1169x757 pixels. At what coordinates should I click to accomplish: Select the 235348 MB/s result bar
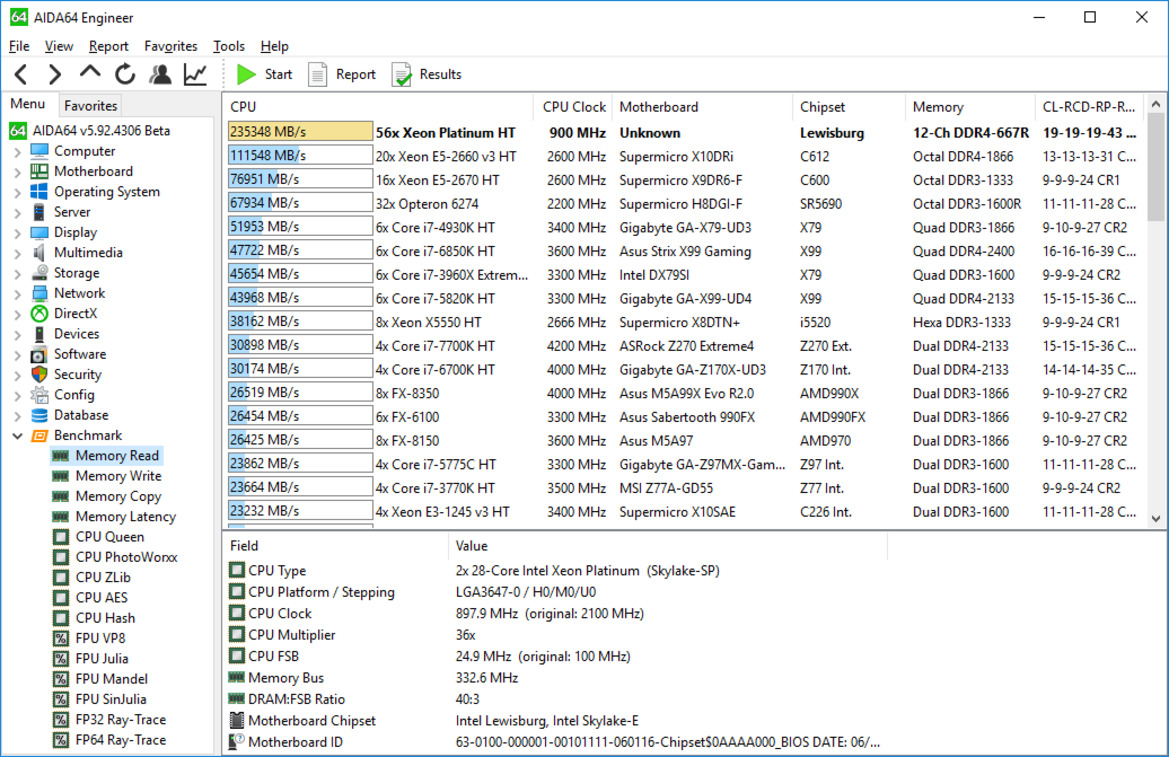(x=300, y=132)
